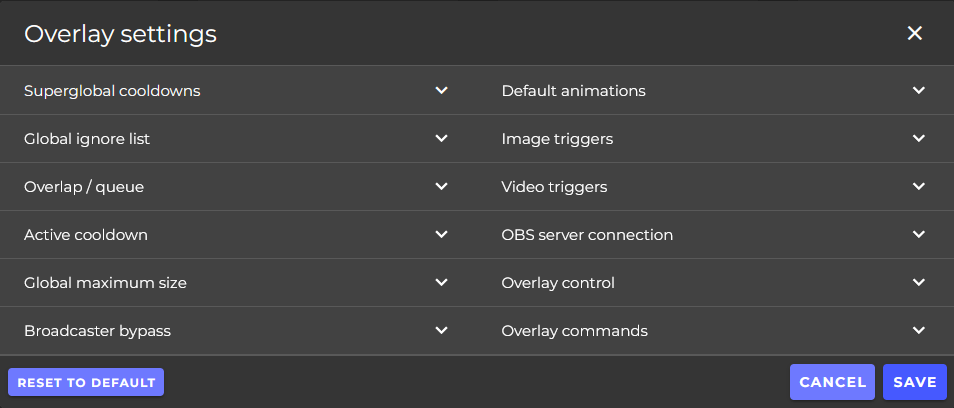Viewport: 954px width, 408px height.
Task: Open the Overlap / queue settings
Action: click(x=236, y=187)
